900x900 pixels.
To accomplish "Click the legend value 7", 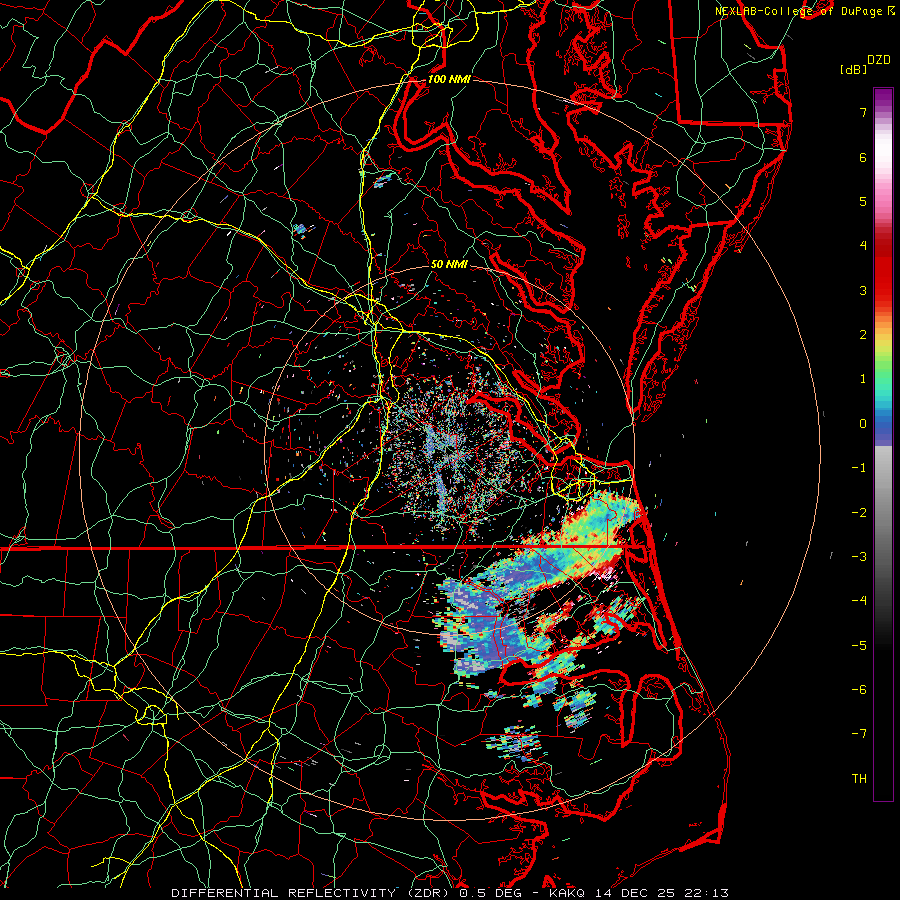I will coord(863,112).
